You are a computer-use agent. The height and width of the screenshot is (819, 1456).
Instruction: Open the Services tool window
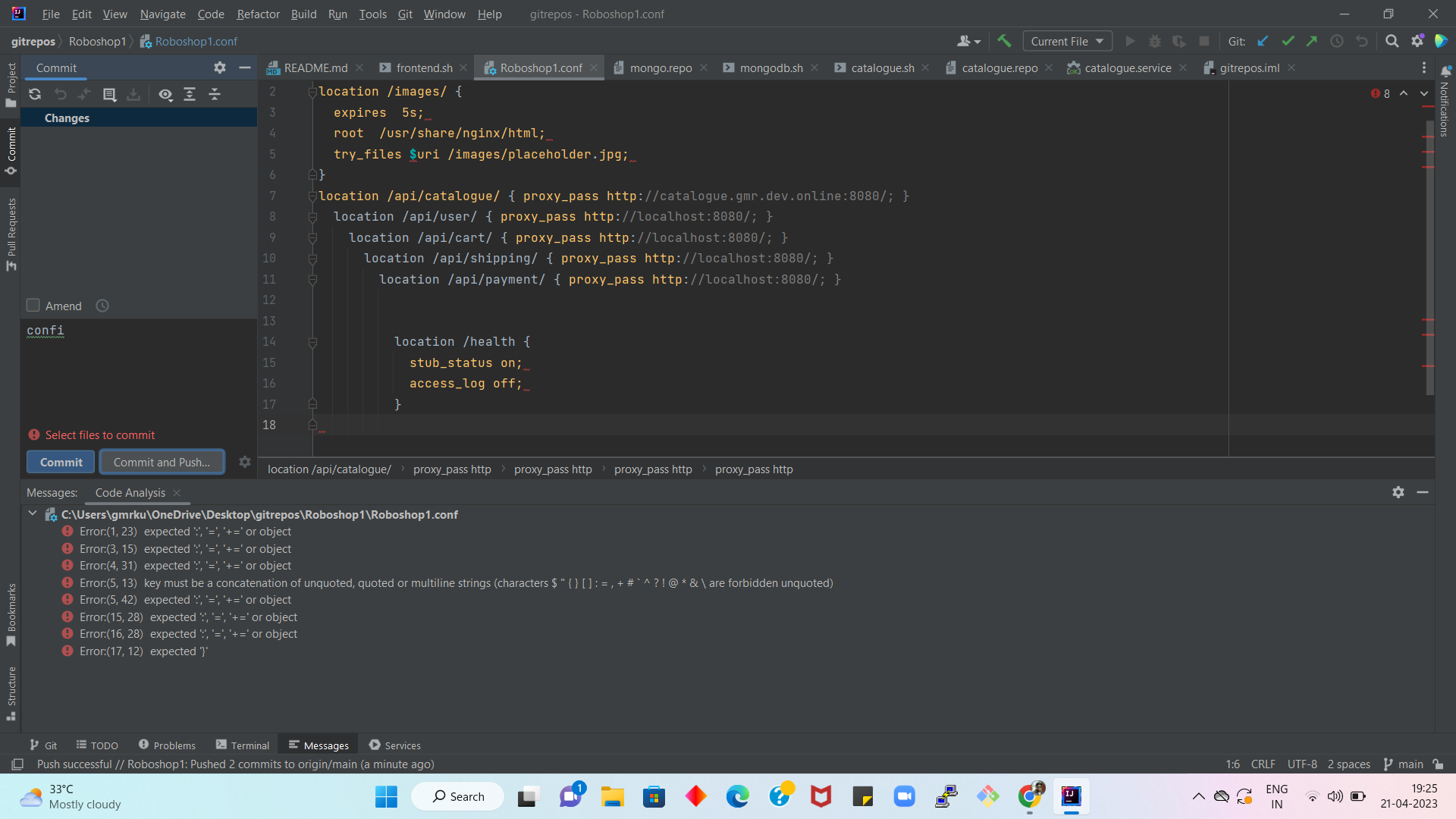point(394,745)
